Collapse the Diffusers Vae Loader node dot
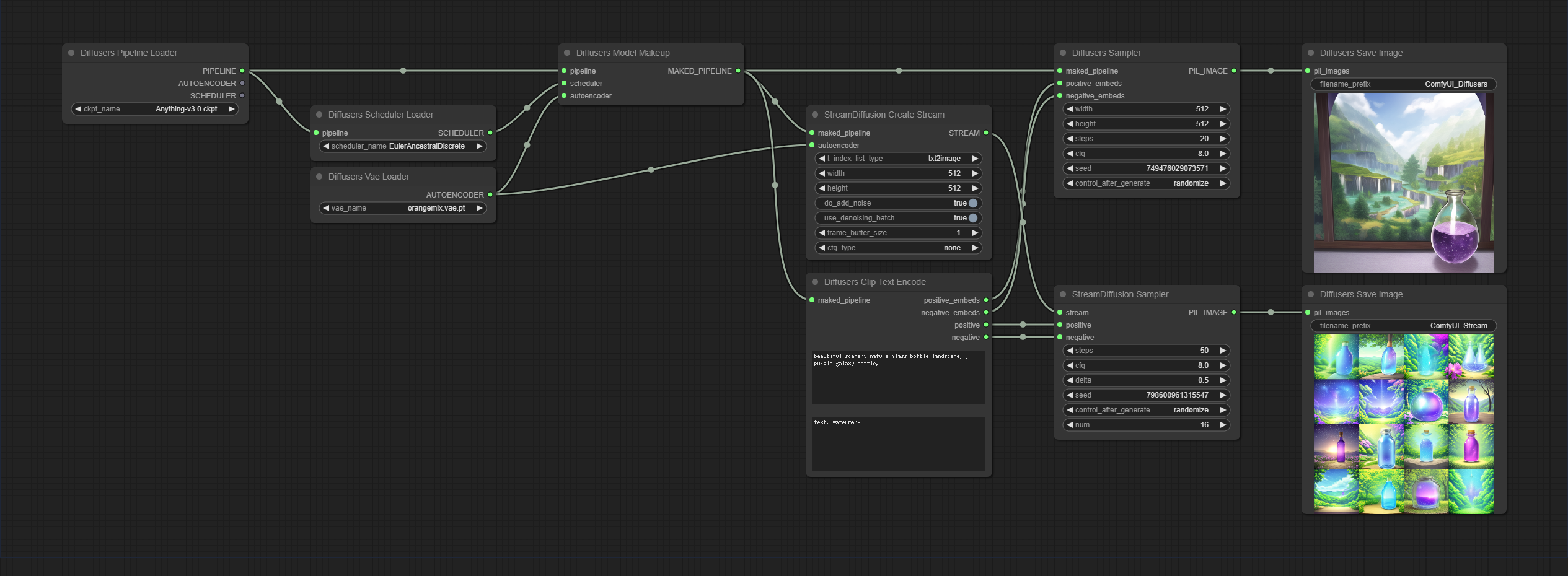The width and height of the screenshot is (1568, 576). [319, 177]
